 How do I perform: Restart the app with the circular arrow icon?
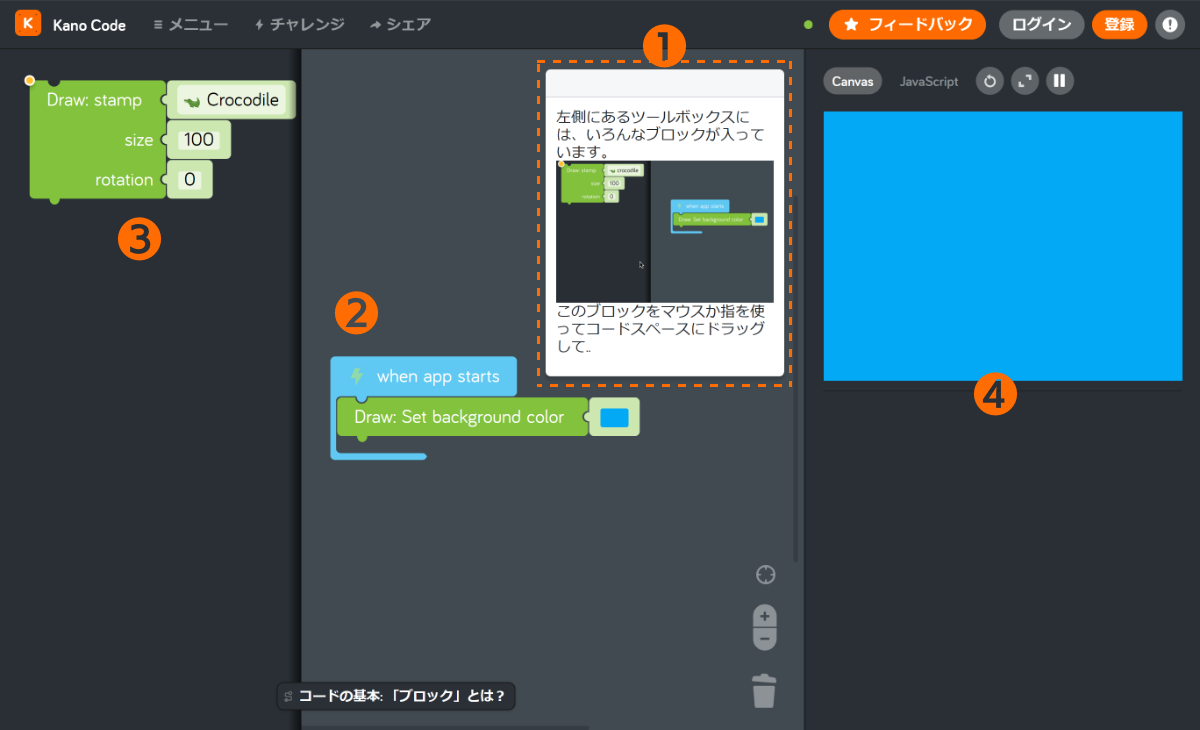tap(989, 81)
